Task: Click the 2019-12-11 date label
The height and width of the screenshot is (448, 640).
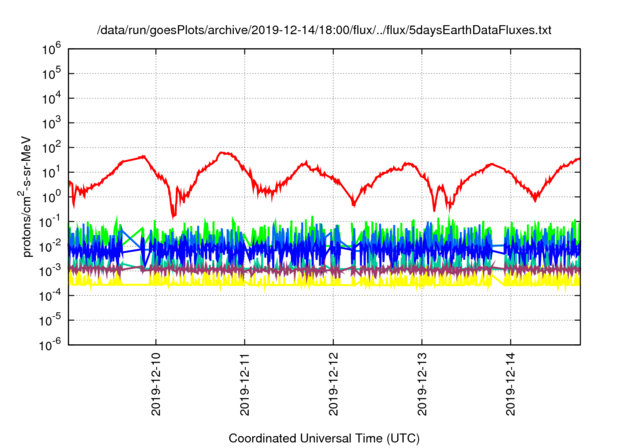Action: (244, 384)
